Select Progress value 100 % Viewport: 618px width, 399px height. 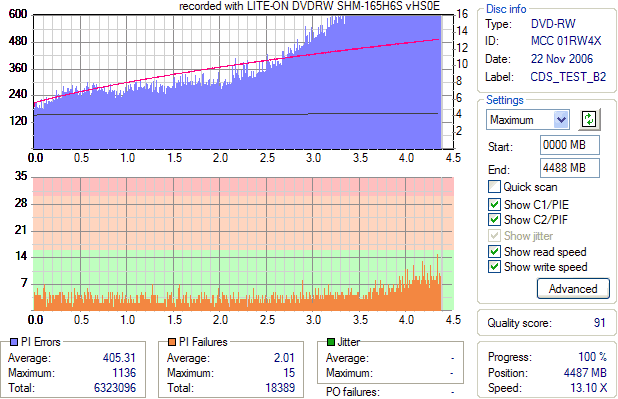(x=592, y=357)
